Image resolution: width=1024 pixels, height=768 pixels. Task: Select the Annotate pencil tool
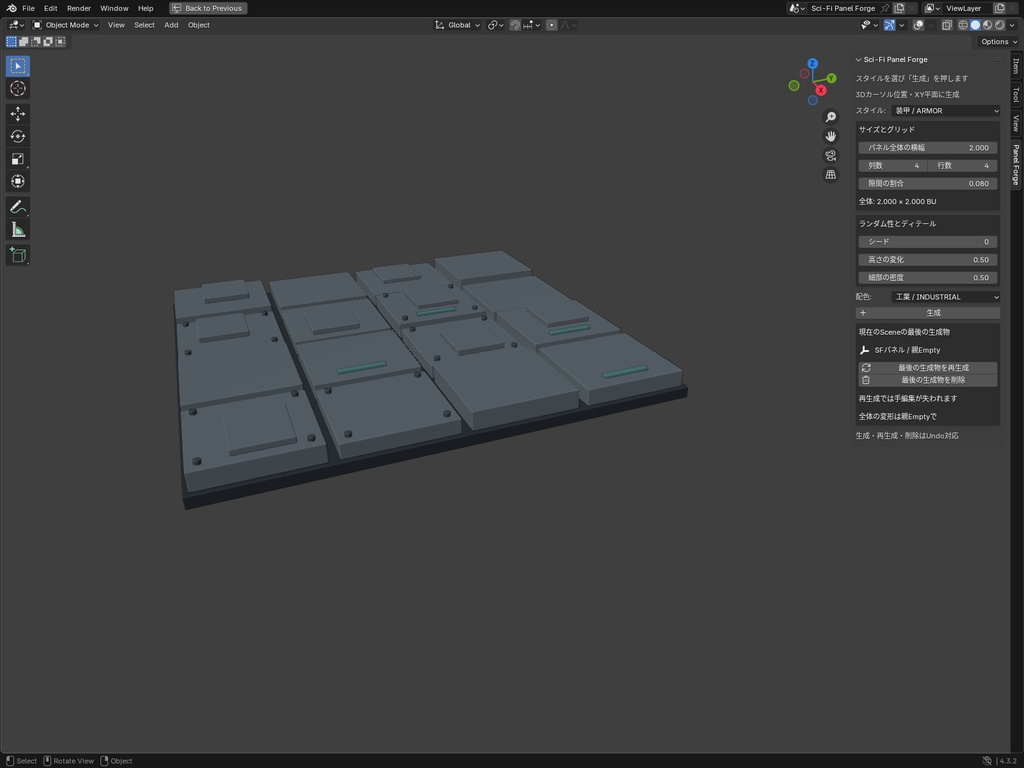[18, 207]
